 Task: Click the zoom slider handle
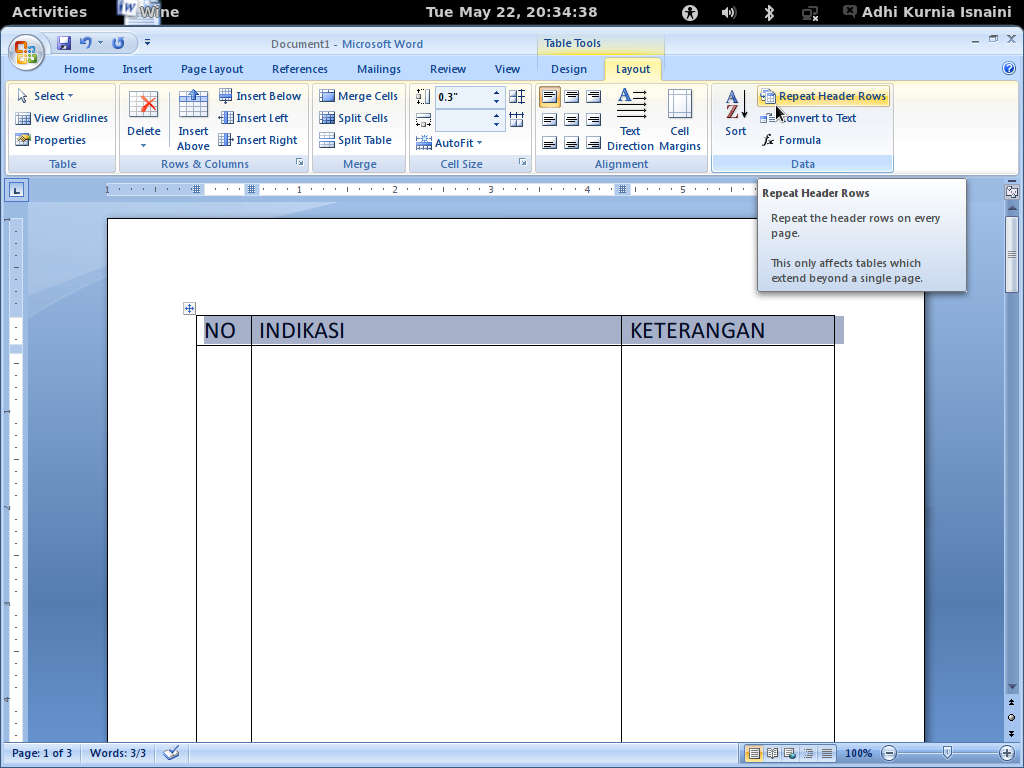pos(948,753)
